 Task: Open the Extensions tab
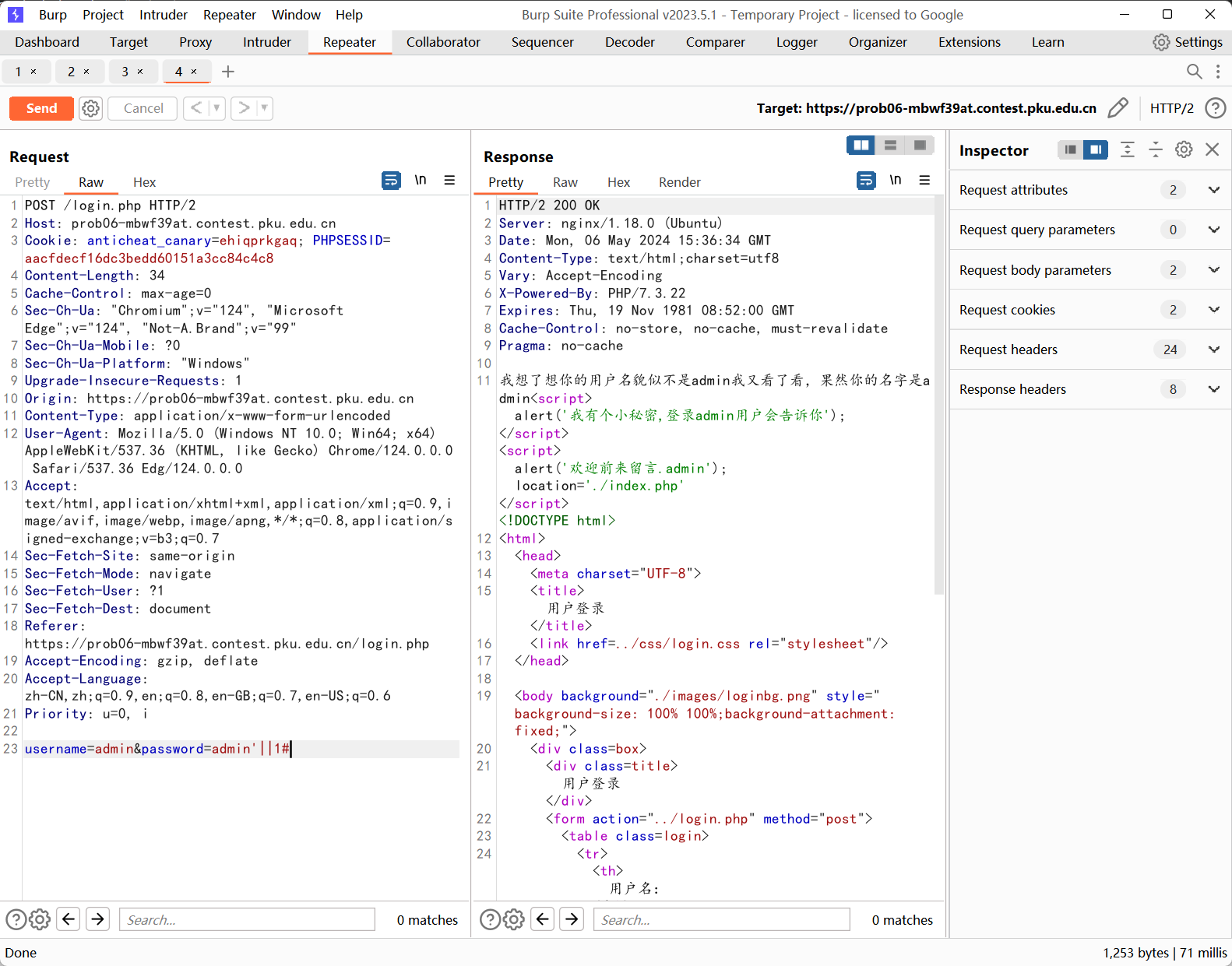coord(970,42)
